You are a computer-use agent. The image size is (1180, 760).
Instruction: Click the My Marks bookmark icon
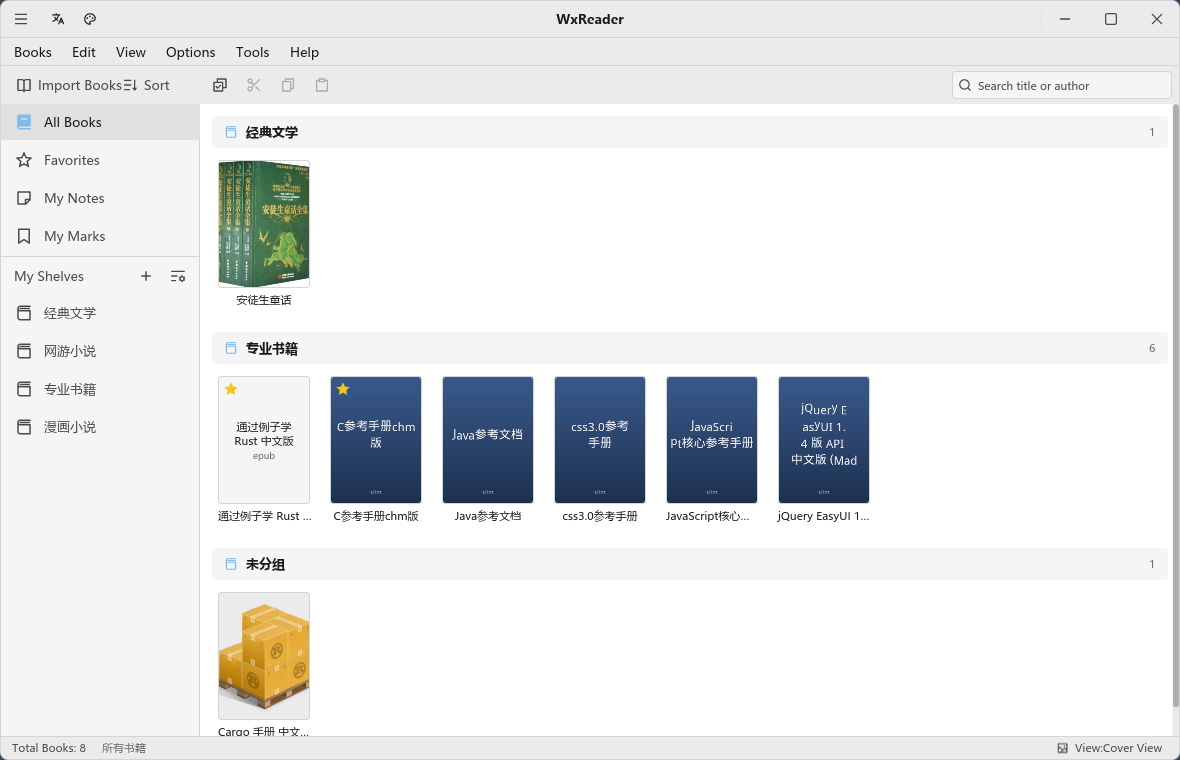(x=24, y=236)
